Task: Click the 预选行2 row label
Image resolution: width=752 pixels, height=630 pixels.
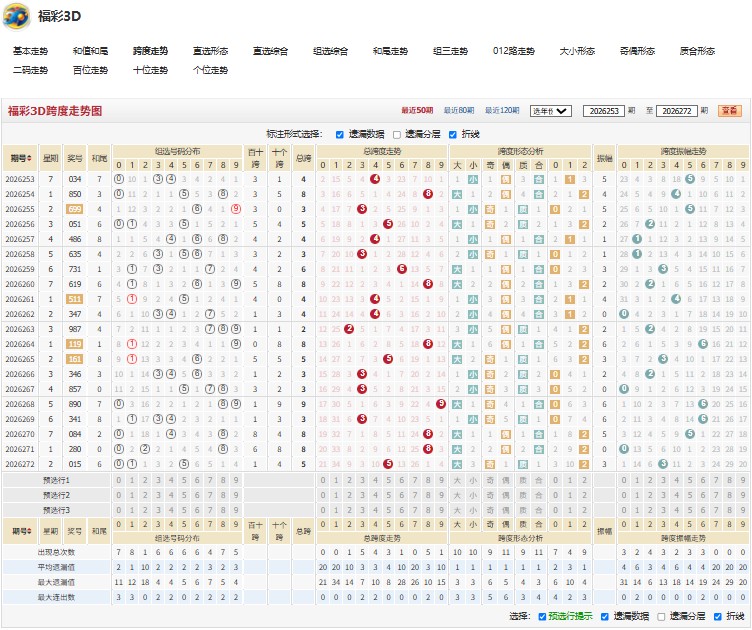Action: [56, 495]
